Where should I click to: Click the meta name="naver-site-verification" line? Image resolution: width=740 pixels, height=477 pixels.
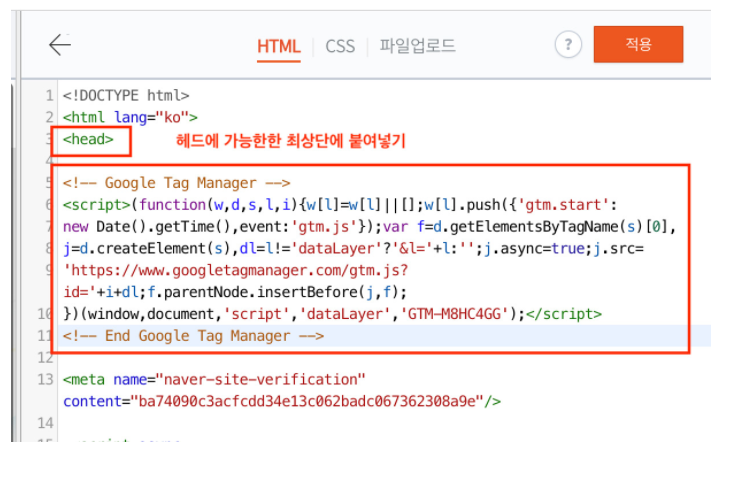pos(214,379)
